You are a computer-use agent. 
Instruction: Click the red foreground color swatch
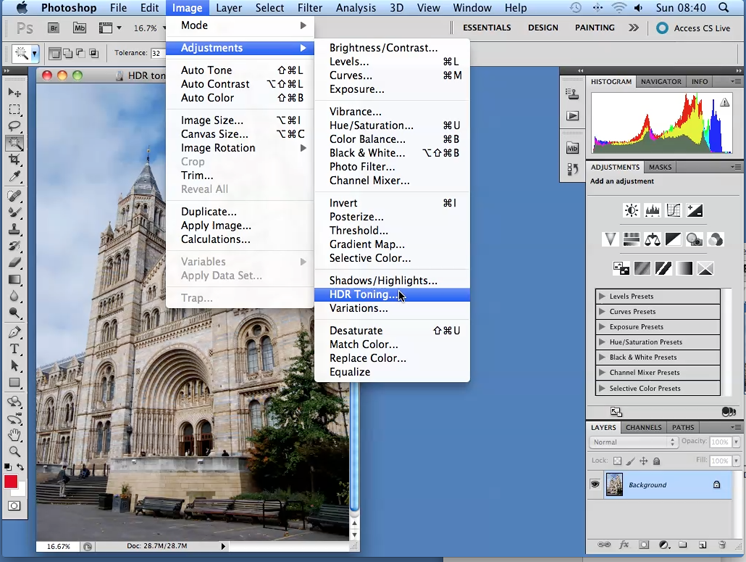coord(10,482)
